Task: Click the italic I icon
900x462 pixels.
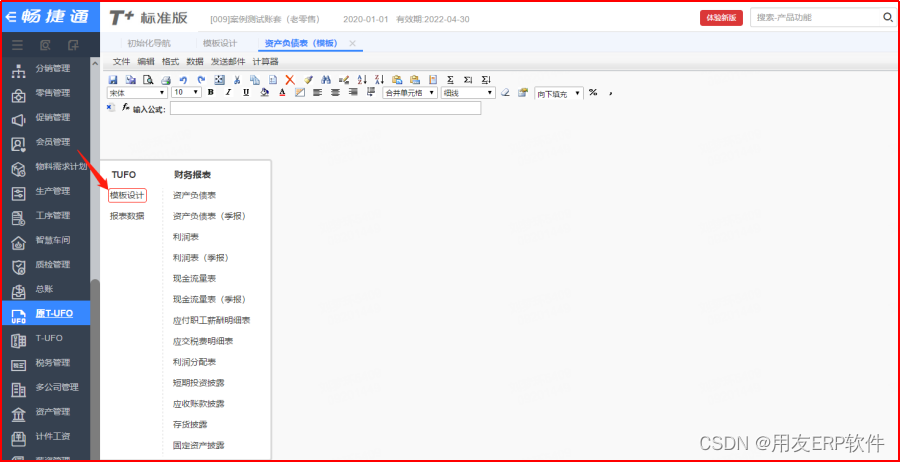Action: tap(228, 92)
